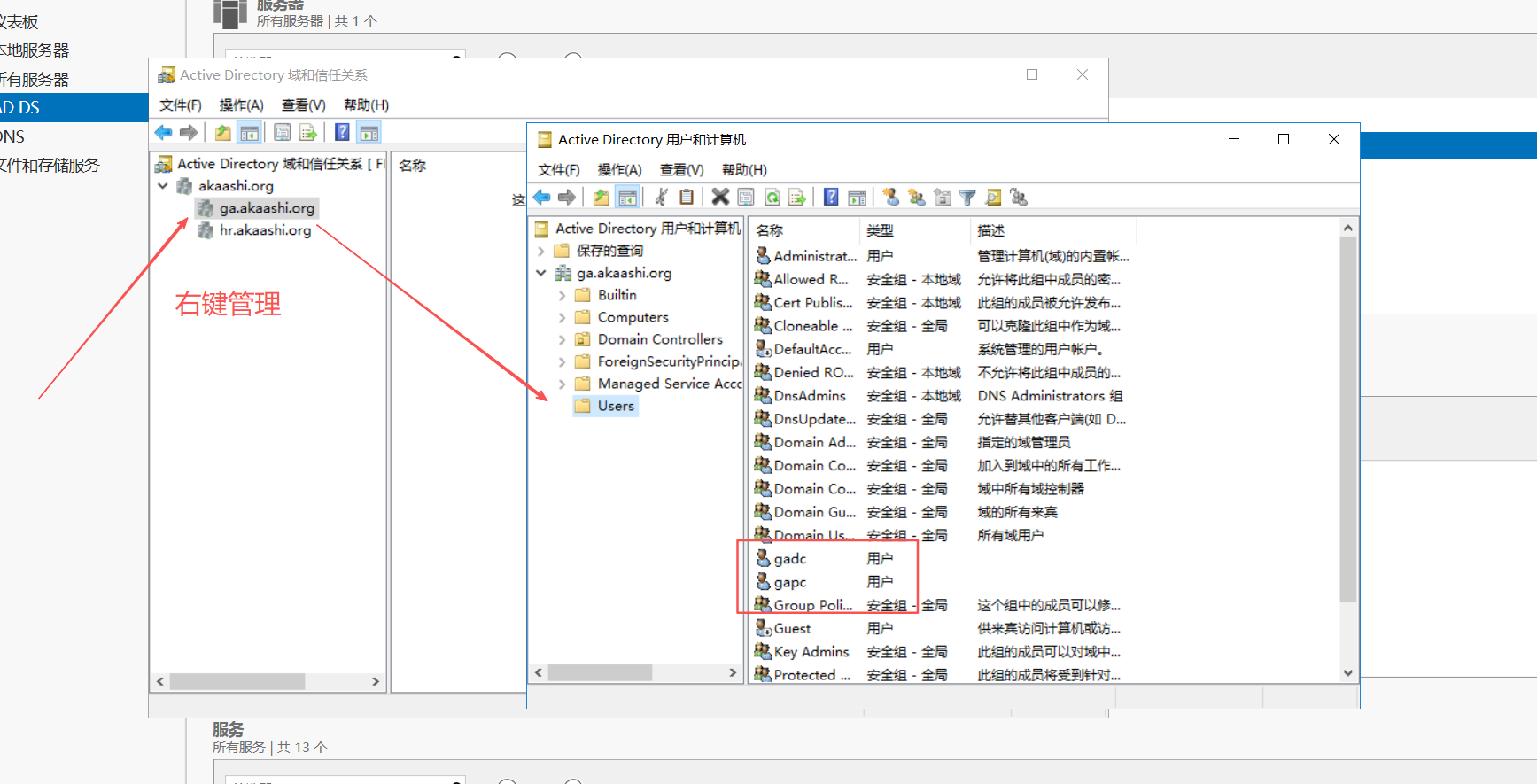This screenshot has width=1537, height=784.
Task: Open 操作(A) menu in Users and Computers
Action: [x=619, y=169]
